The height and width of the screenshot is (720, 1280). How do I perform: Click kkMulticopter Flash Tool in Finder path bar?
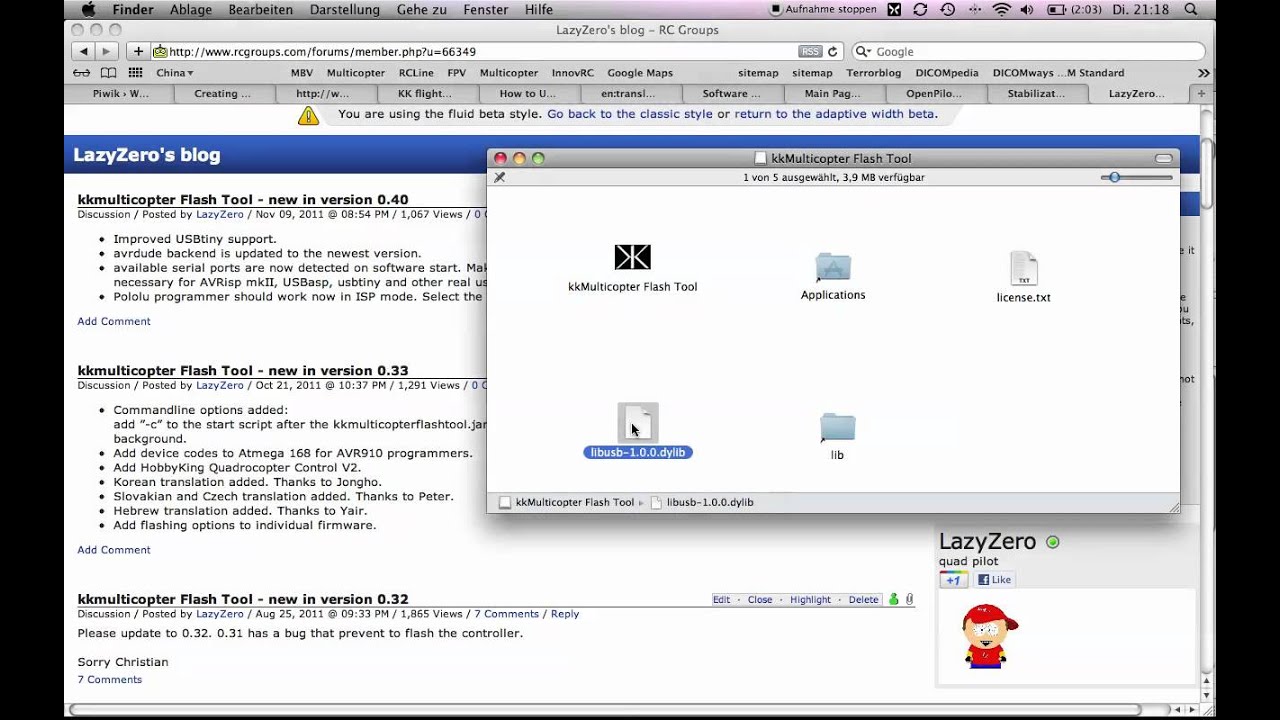(567, 502)
